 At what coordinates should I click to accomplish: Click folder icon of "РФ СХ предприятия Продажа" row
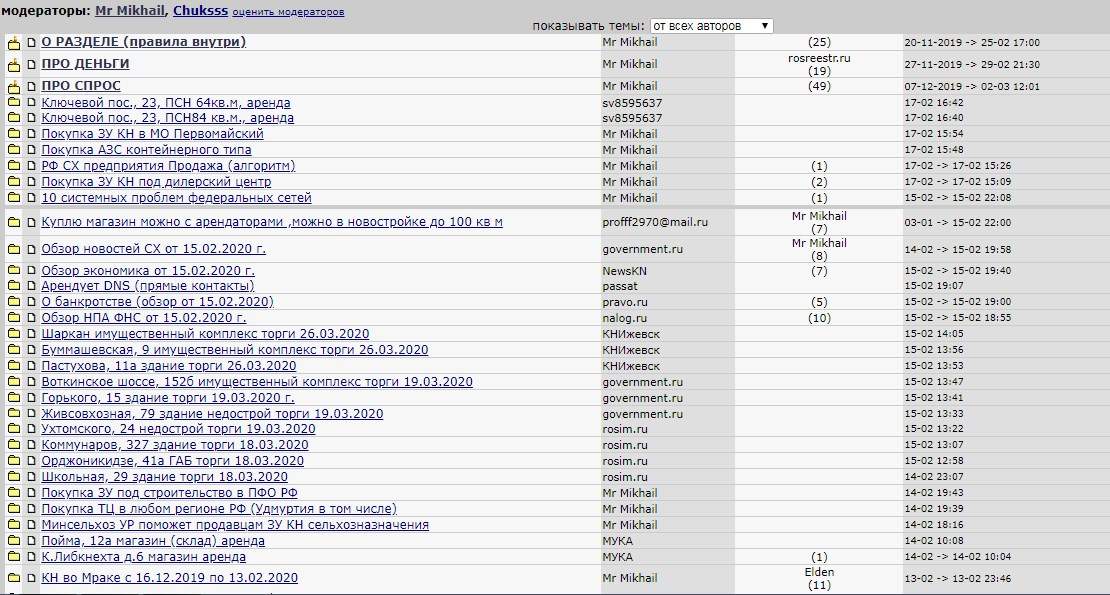click(x=13, y=166)
